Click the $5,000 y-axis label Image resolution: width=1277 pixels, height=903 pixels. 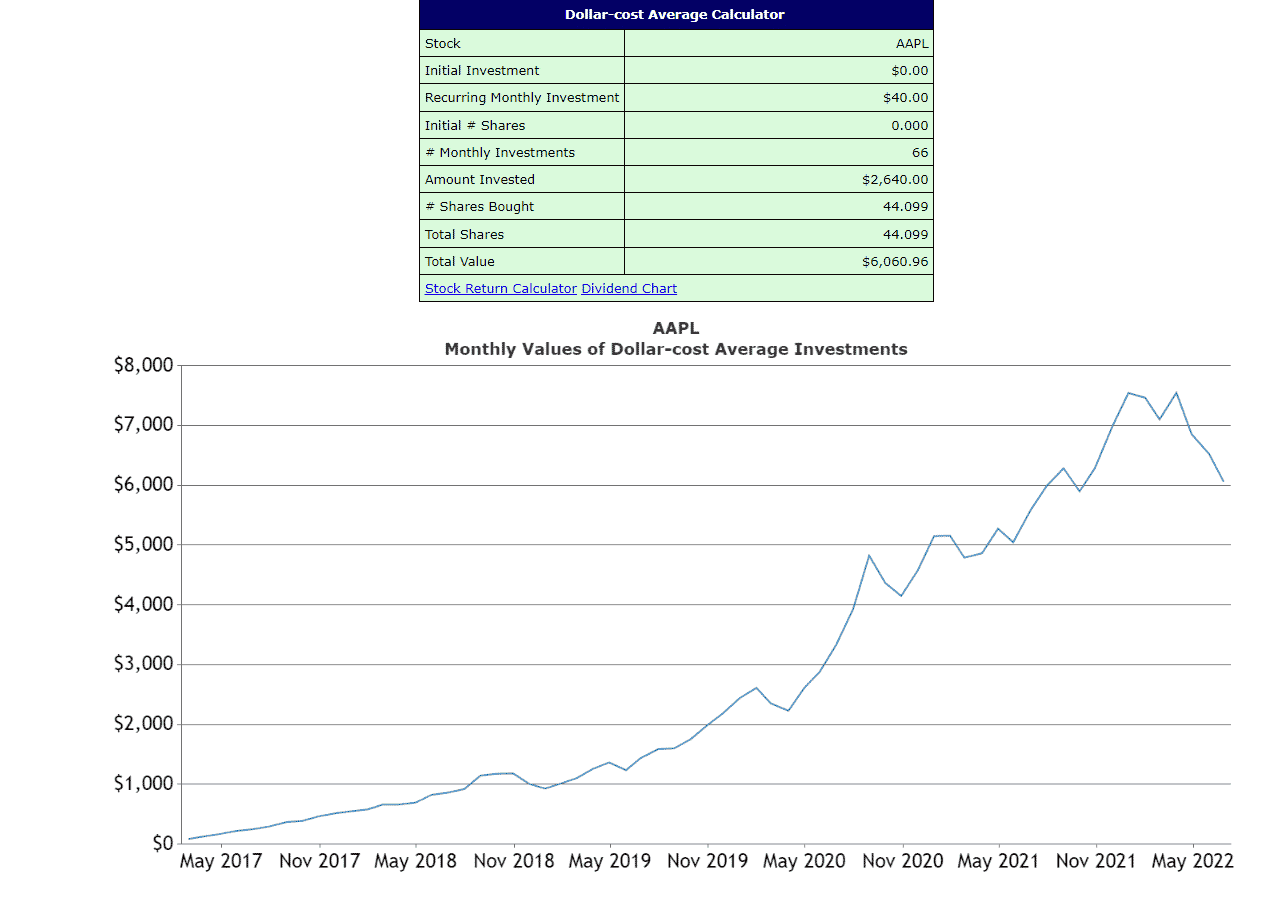pyautogui.click(x=143, y=545)
